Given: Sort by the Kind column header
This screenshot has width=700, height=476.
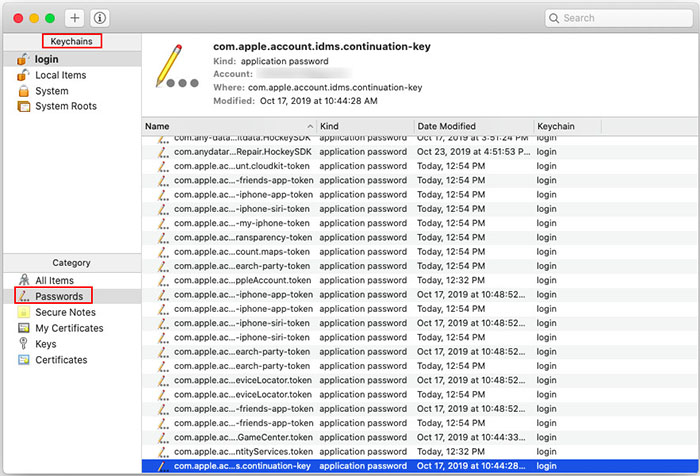Looking at the screenshot, I should (x=365, y=126).
